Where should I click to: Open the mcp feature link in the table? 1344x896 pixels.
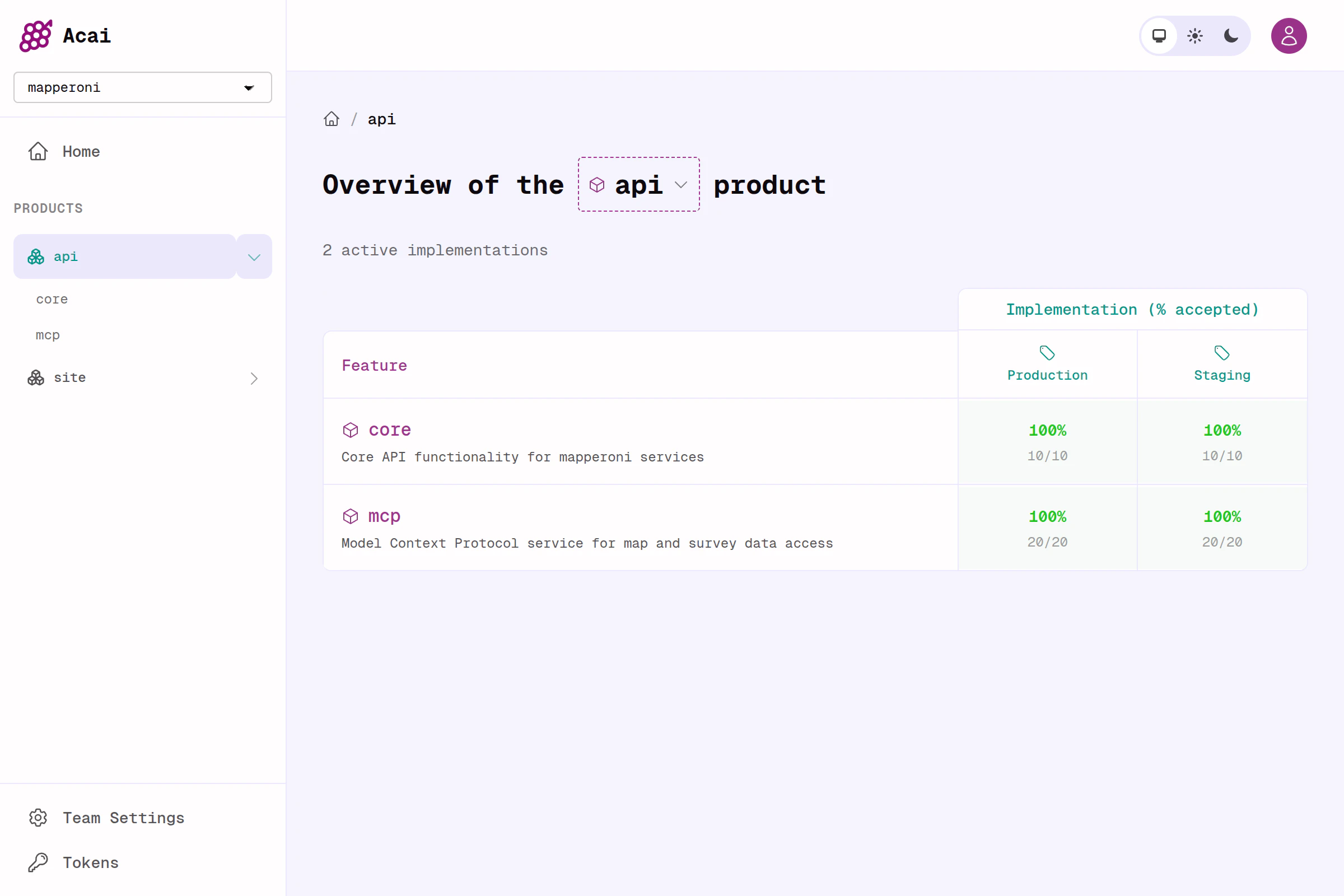(x=383, y=516)
